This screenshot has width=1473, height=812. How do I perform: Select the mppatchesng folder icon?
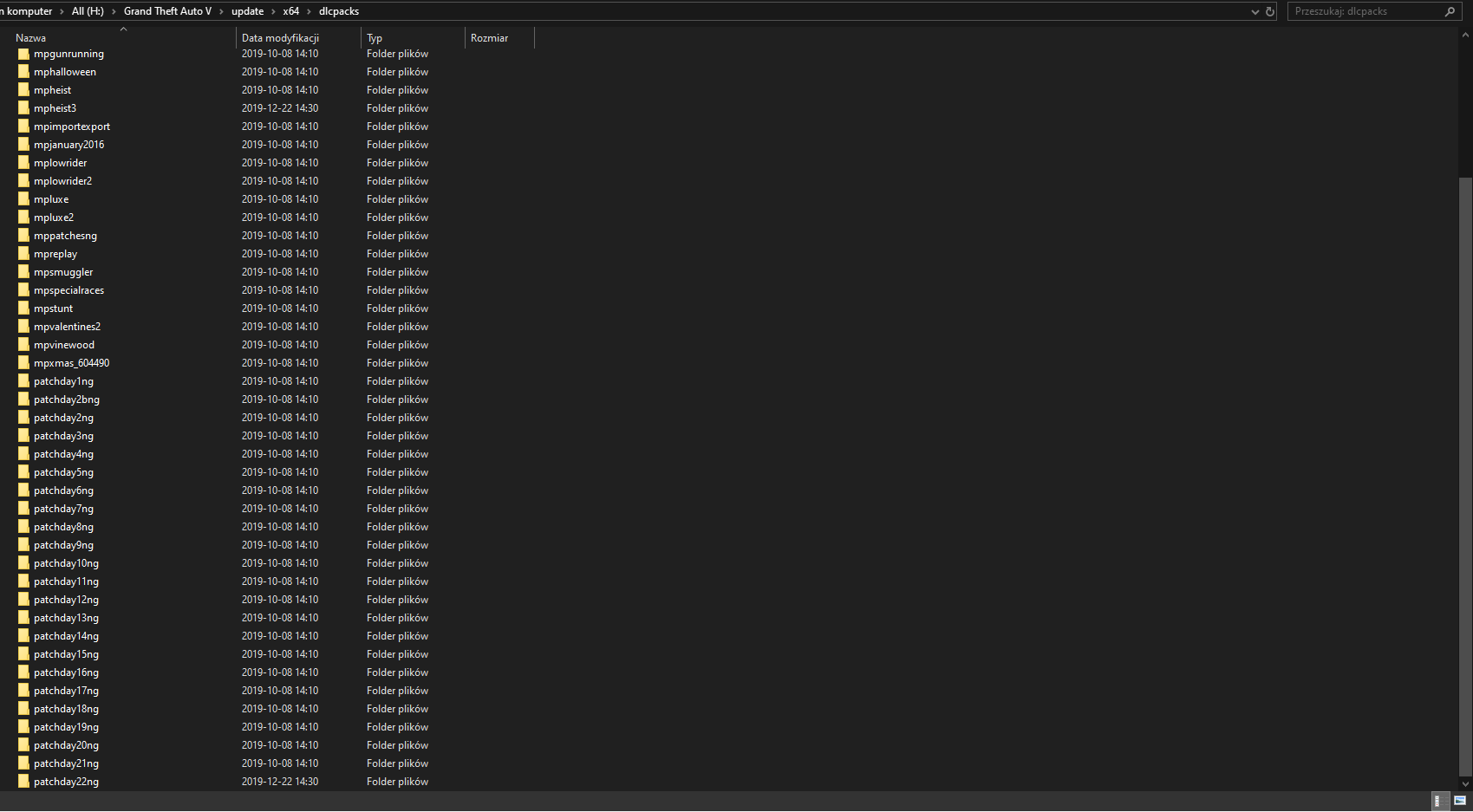23,236
